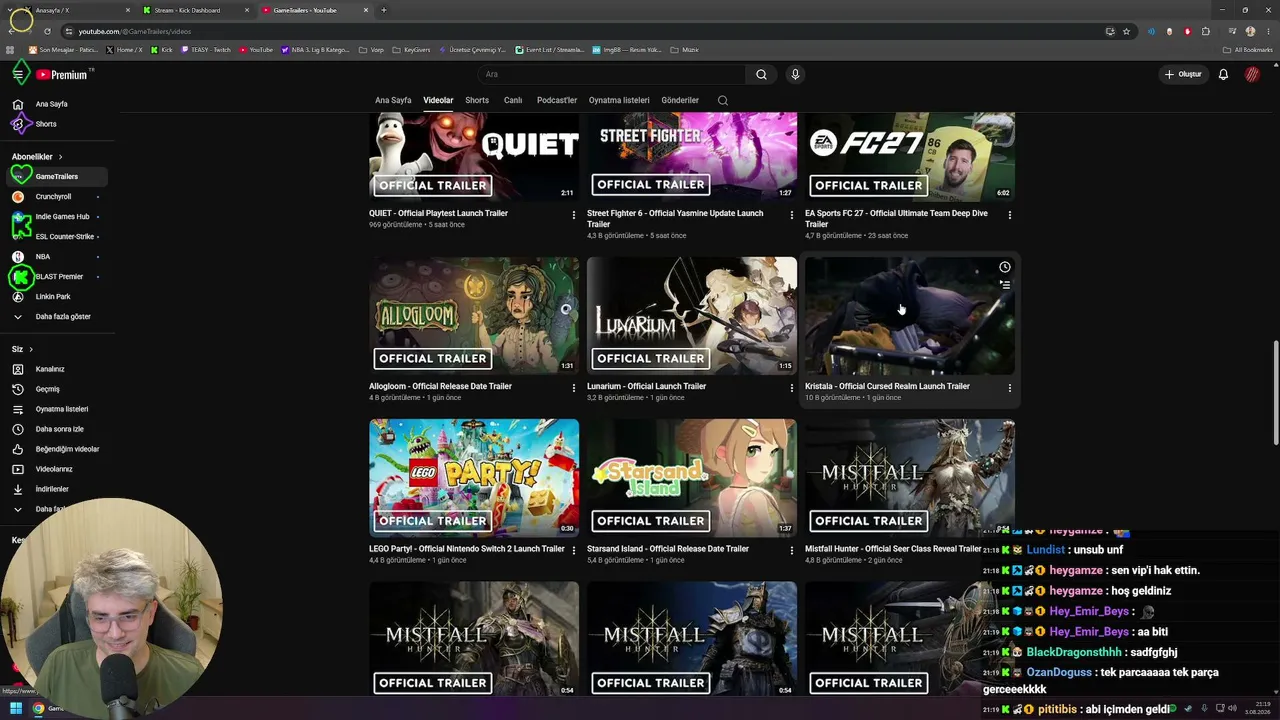Click the page vertical scrollbar thumb
This screenshot has width=1280, height=720.
click(1275, 393)
